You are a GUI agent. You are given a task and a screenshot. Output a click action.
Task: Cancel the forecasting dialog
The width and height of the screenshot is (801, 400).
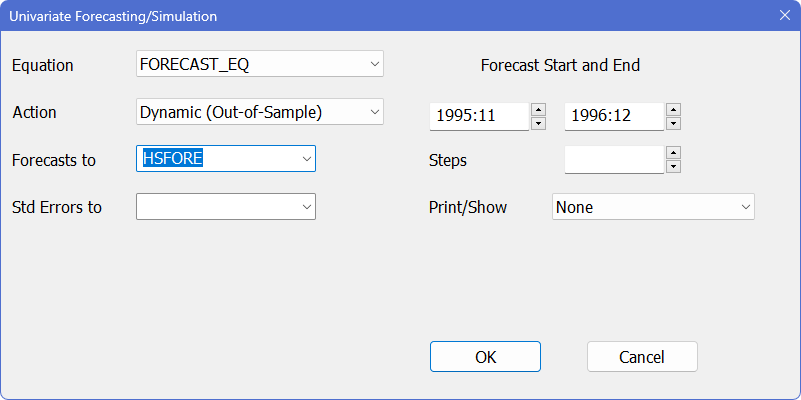642,357
